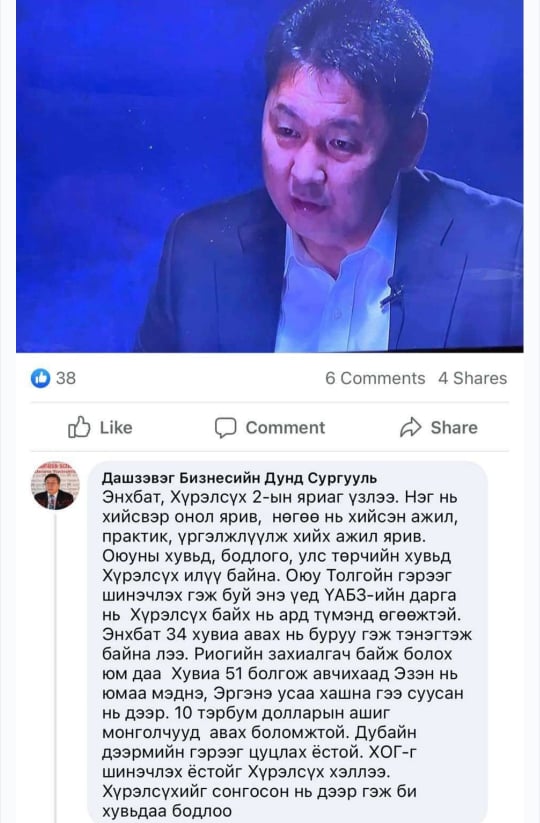Image resolution: width=540 pixels, height=823 pixels.
Task: Click the comment thread line below avatar
Action: click(55, 669)
